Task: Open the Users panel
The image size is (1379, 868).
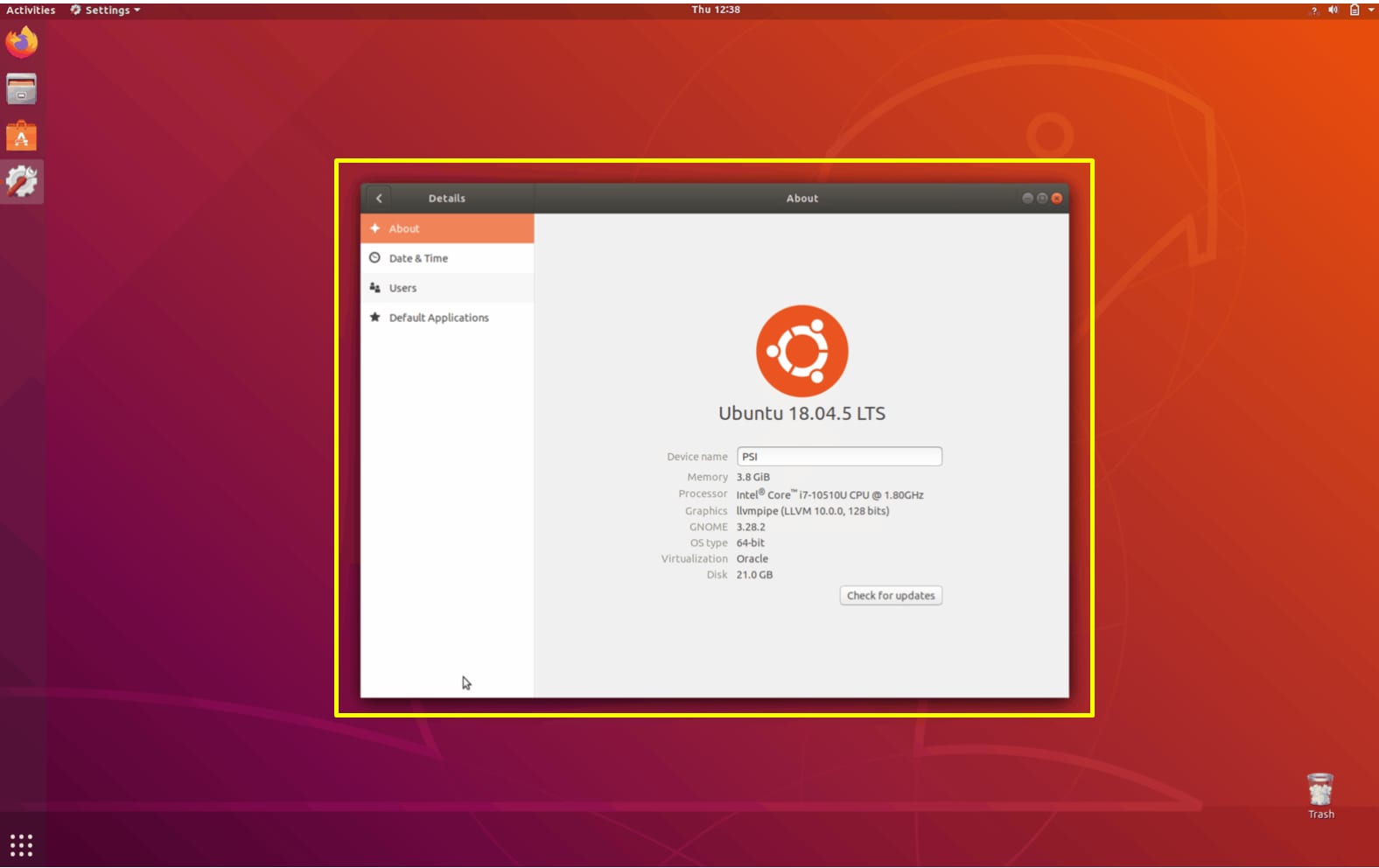Action: point(447,288)
